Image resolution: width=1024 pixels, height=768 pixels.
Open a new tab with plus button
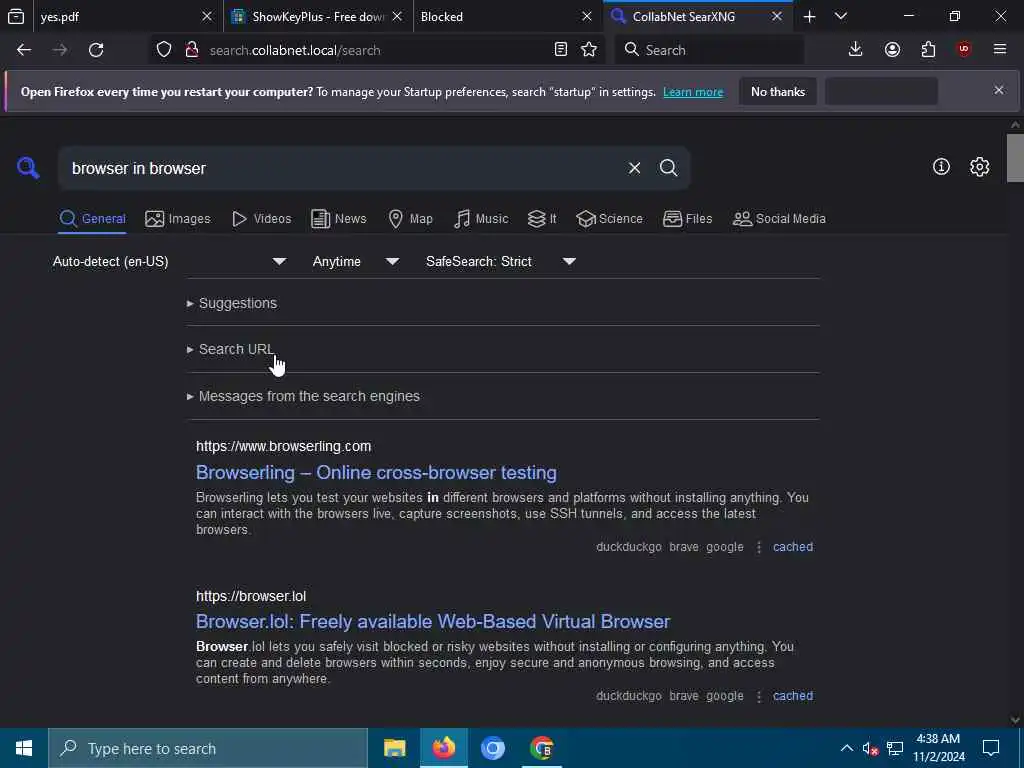(809, 17)
